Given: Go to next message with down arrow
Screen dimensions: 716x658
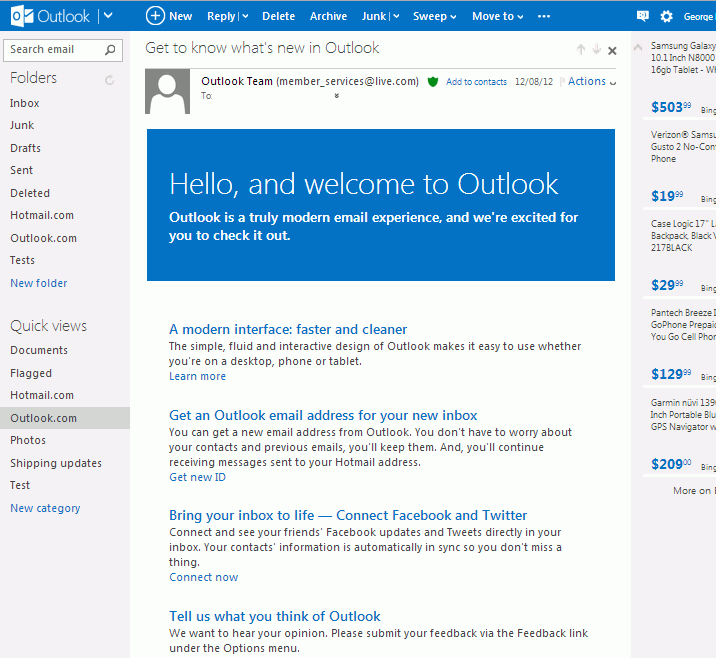Looking at the screenshot, I should [597, 50].
